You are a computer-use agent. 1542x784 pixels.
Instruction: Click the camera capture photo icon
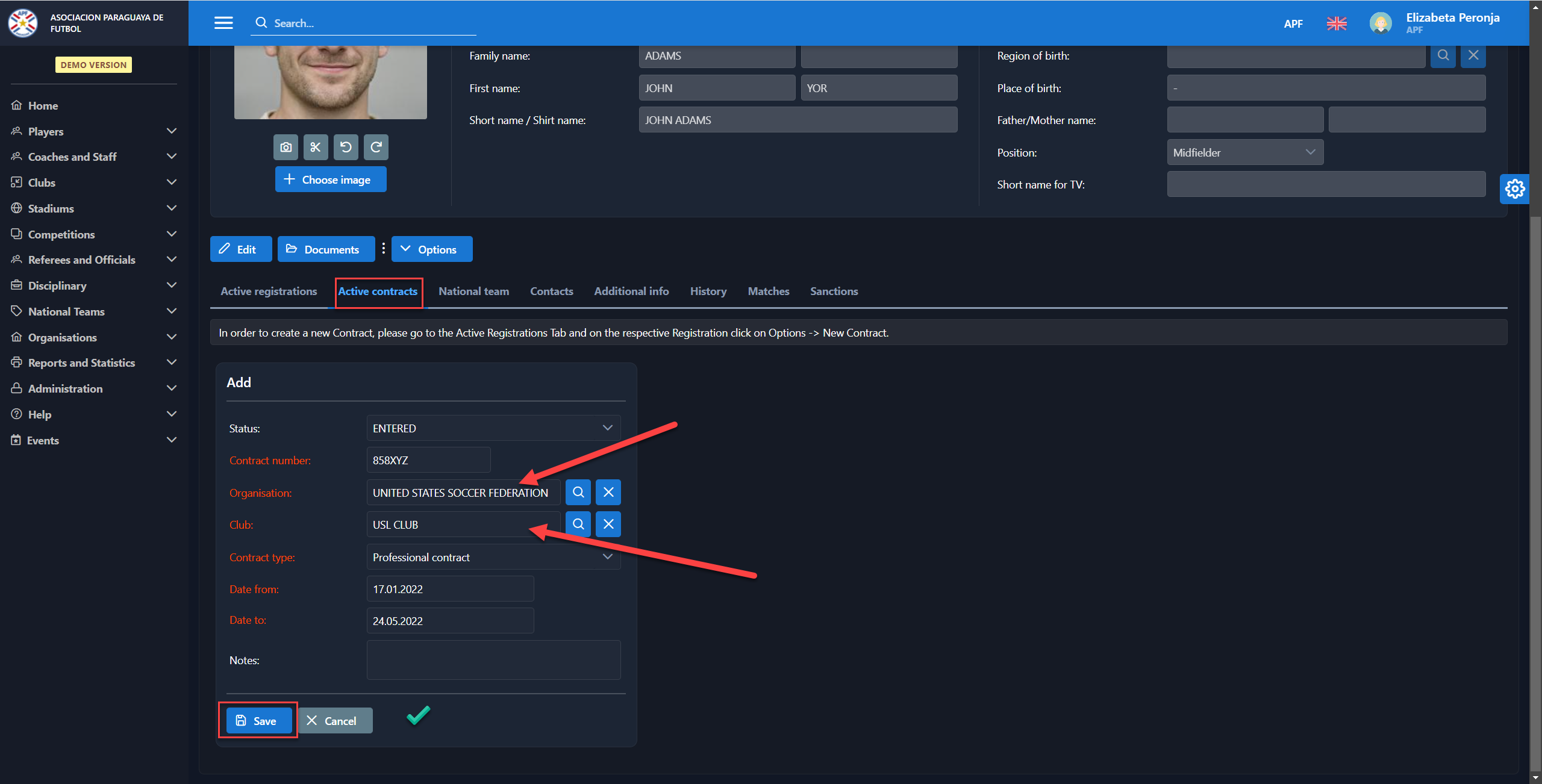pos(286,147)
